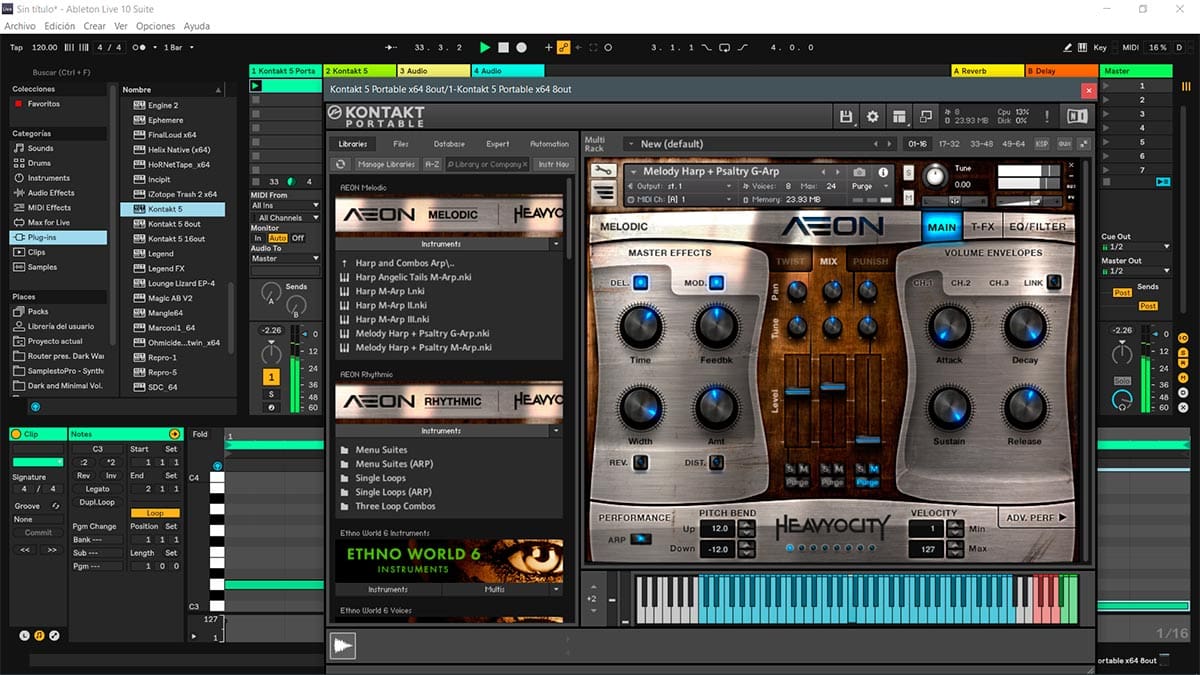This screenshot has height=675, width=1200.
Task: Toggle the ARP performance switch
Action: click(x=640, y=539)
